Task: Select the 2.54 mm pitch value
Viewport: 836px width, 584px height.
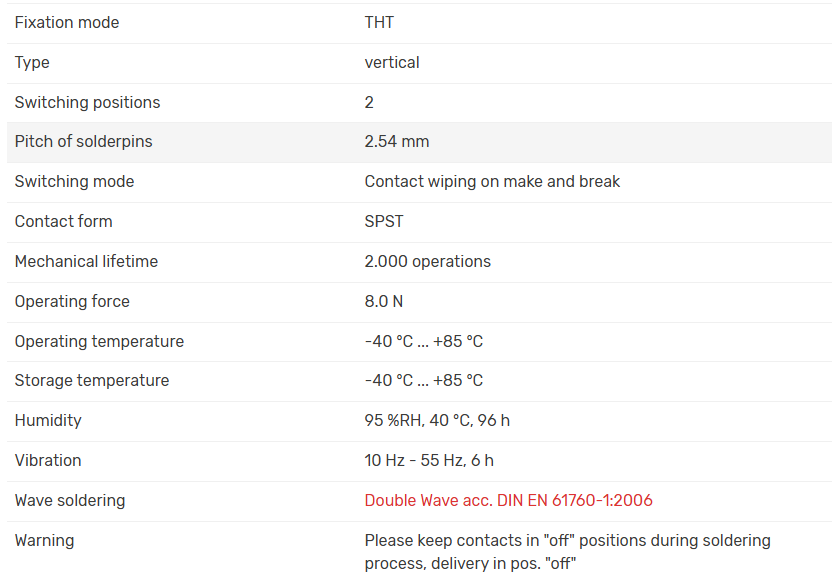Action: (397, 142)
